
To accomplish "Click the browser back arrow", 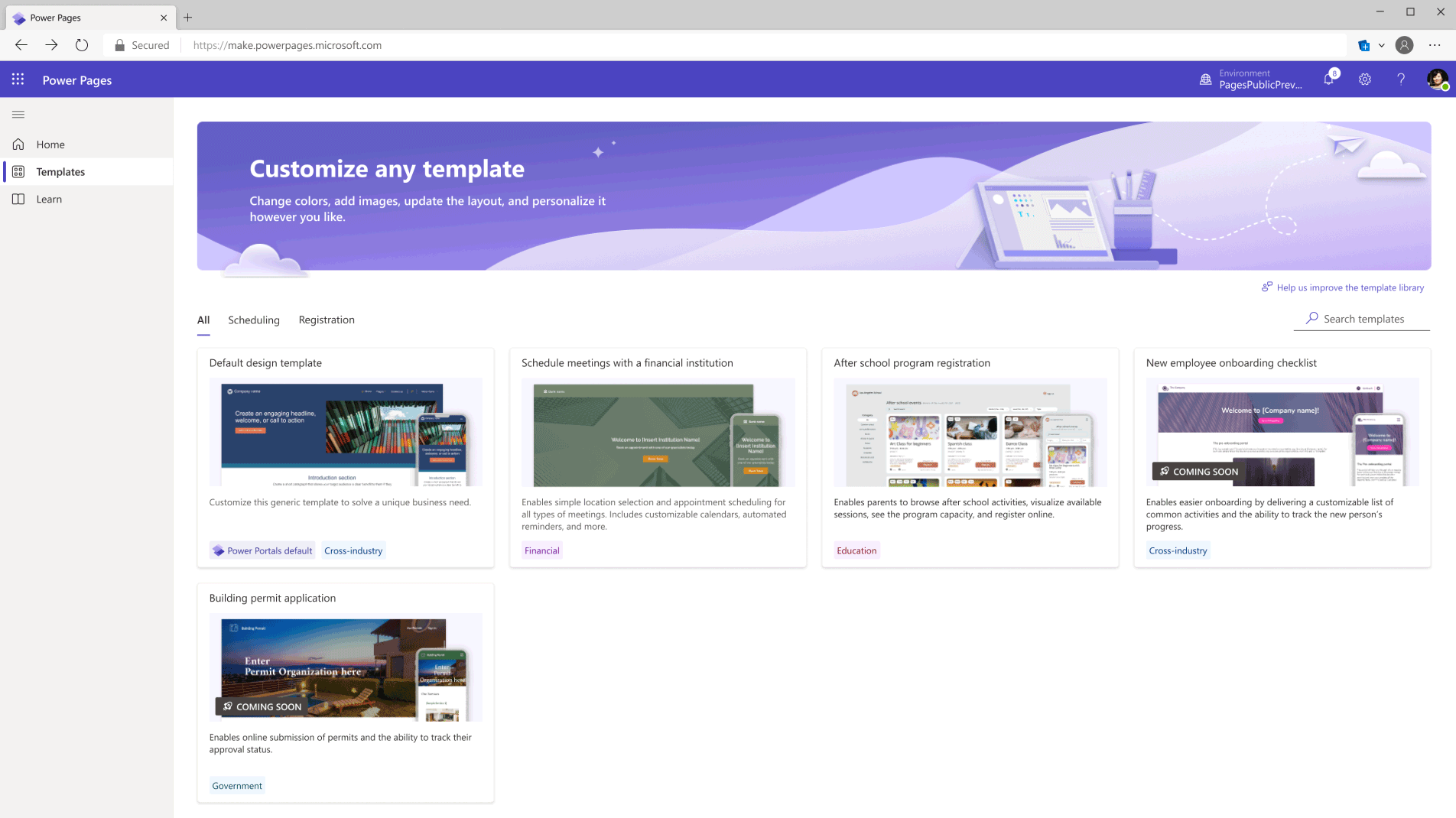I will coord(21,45).
